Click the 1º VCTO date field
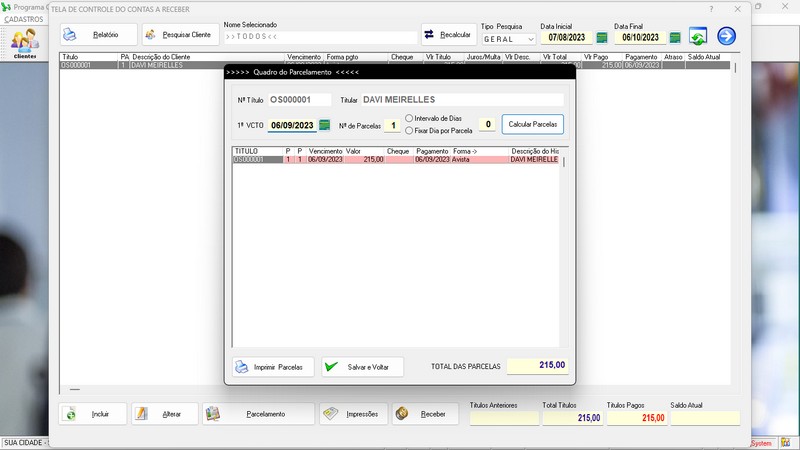Viewport: 800px width, 450px height. [x=292, y=125]
